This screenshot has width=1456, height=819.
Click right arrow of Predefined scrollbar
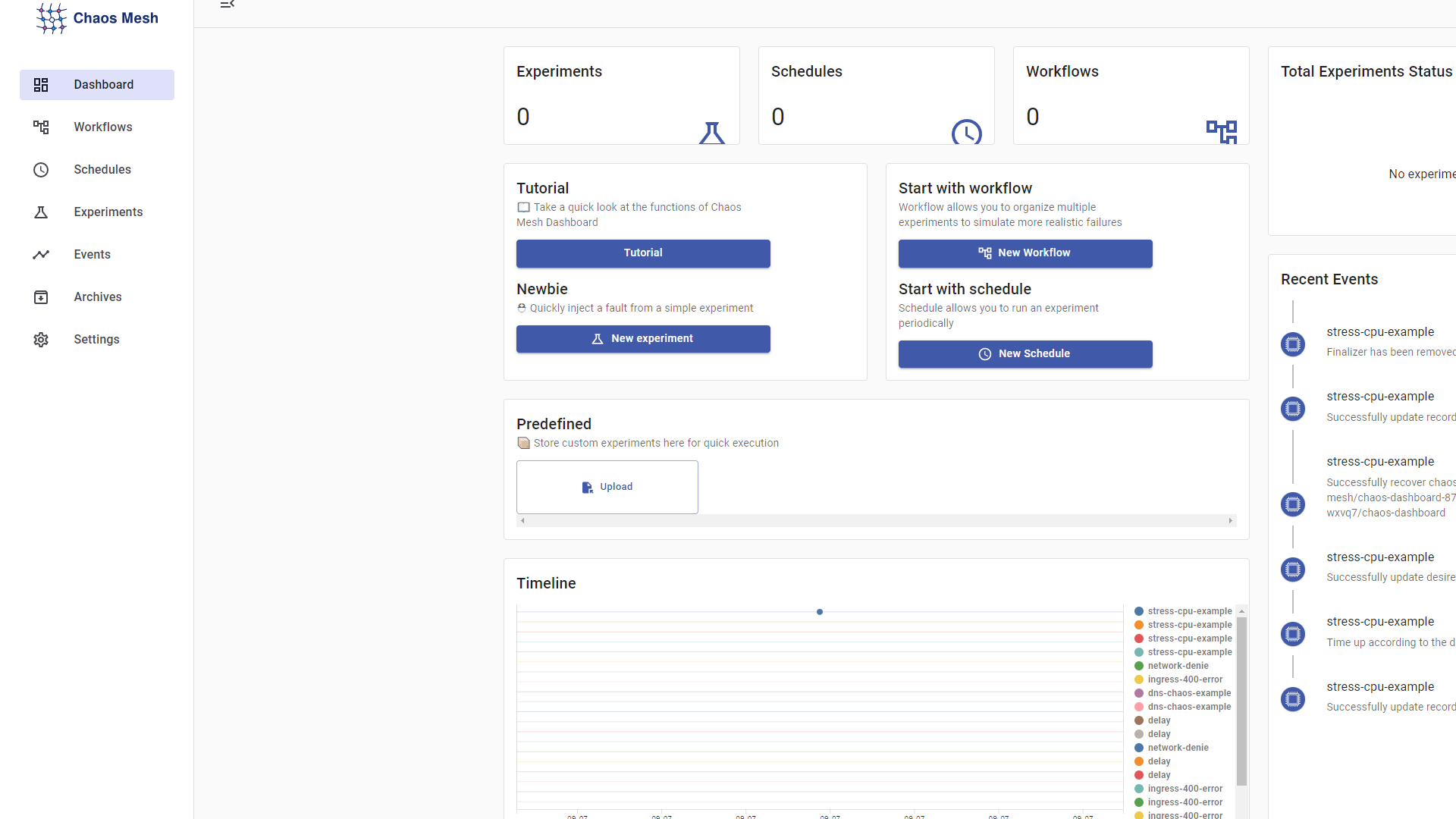tap(1230, 521)
